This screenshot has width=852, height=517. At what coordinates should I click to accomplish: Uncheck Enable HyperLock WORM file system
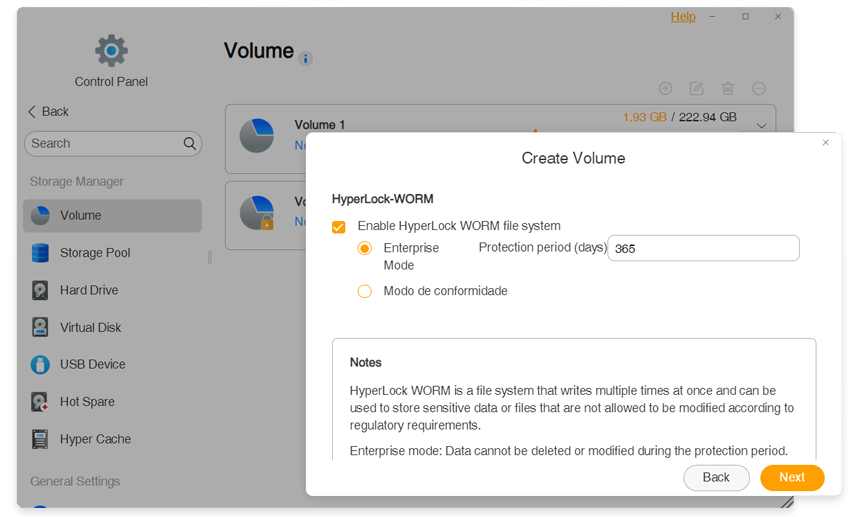339,227
